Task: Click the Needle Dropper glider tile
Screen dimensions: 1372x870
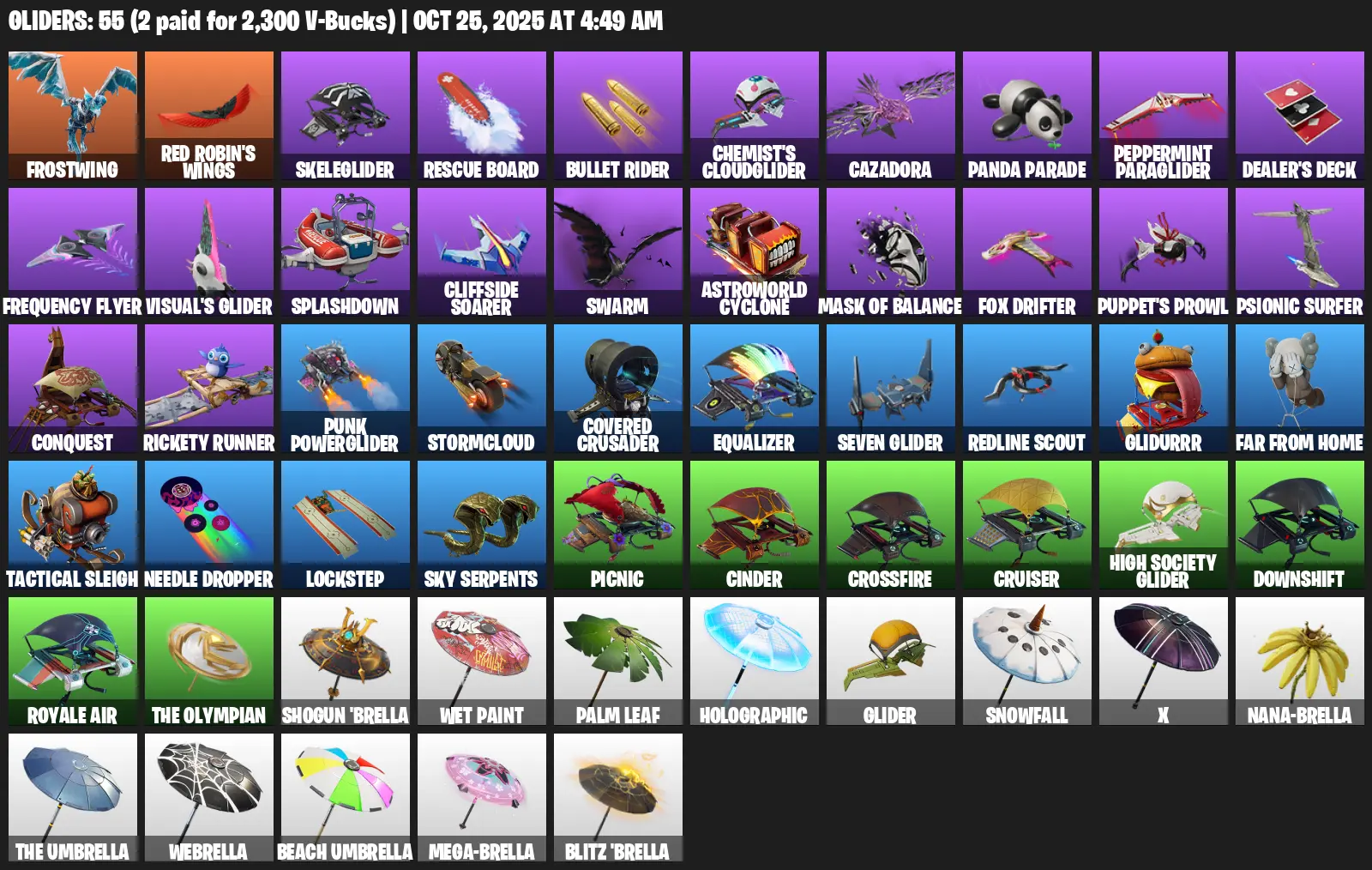Action: point(209,525)
